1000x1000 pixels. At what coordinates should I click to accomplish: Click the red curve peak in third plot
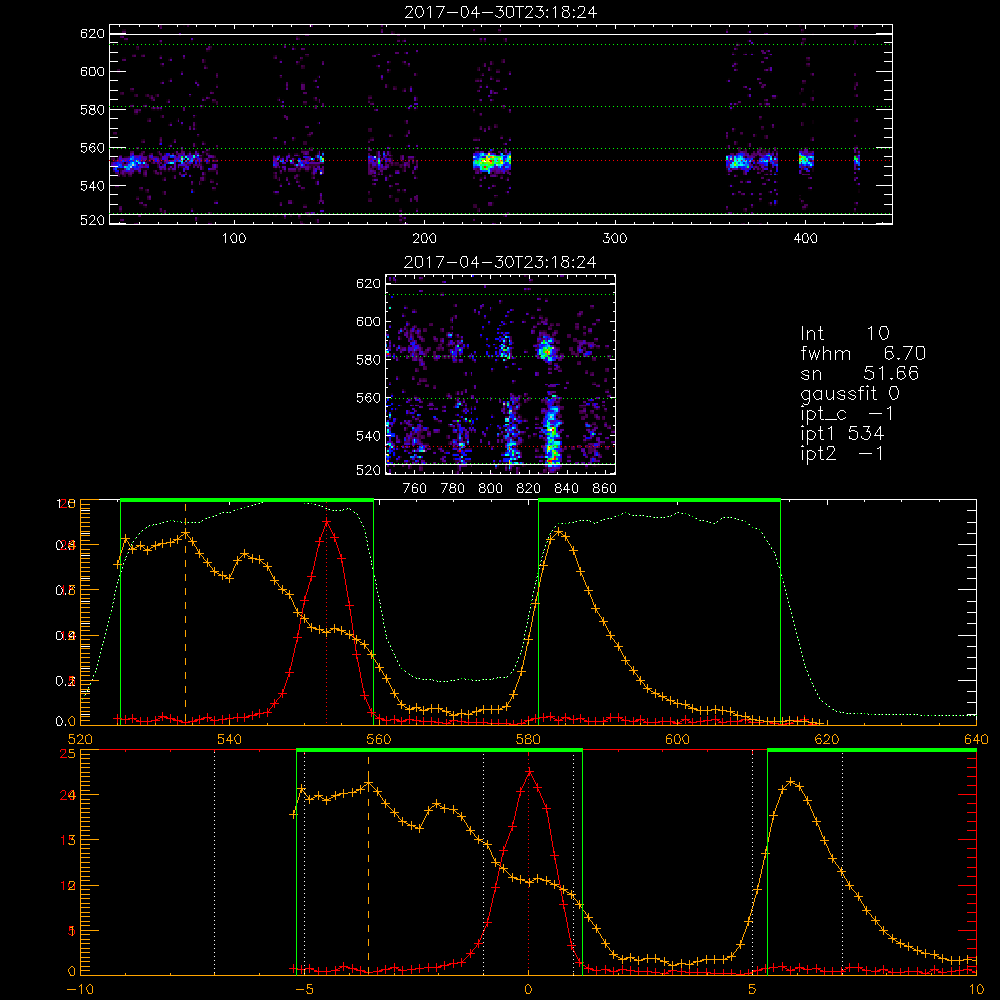click(327, 522)
